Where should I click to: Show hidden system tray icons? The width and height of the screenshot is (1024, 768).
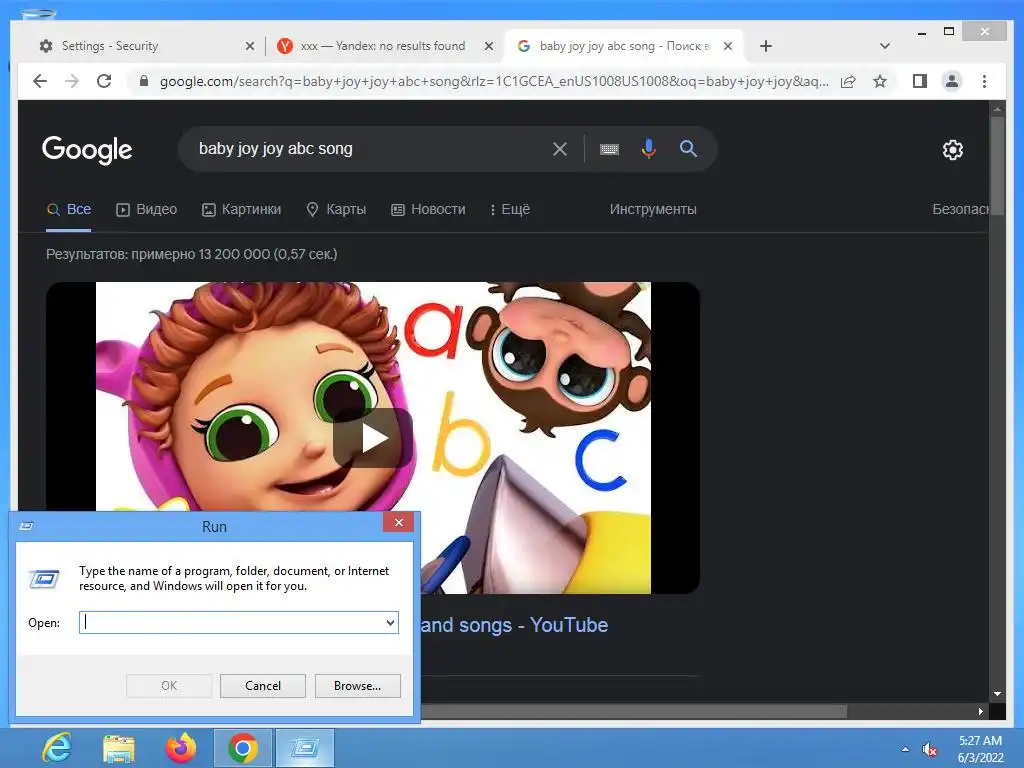[x=905, y=749]
